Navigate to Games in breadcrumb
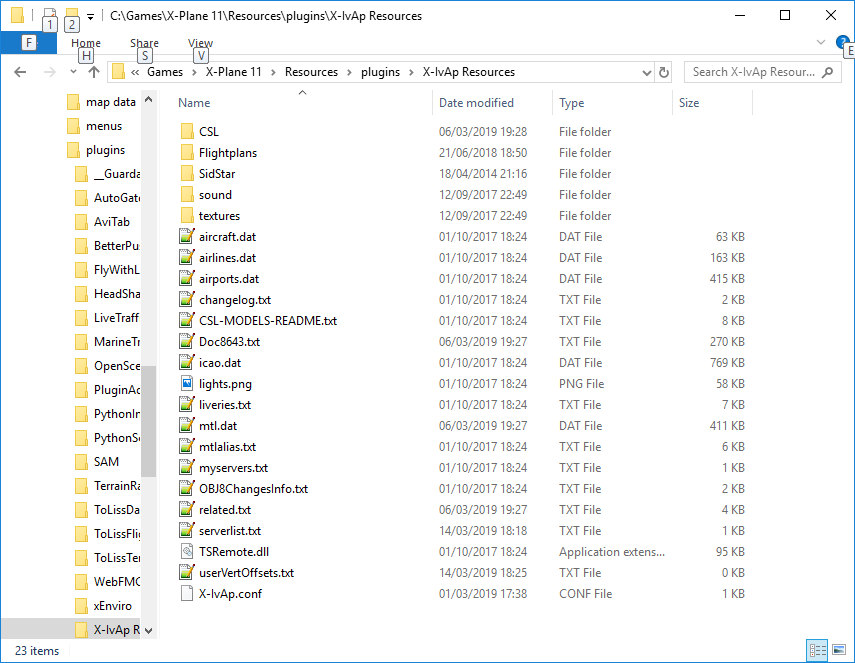855x663 pixels. [165, 72]
